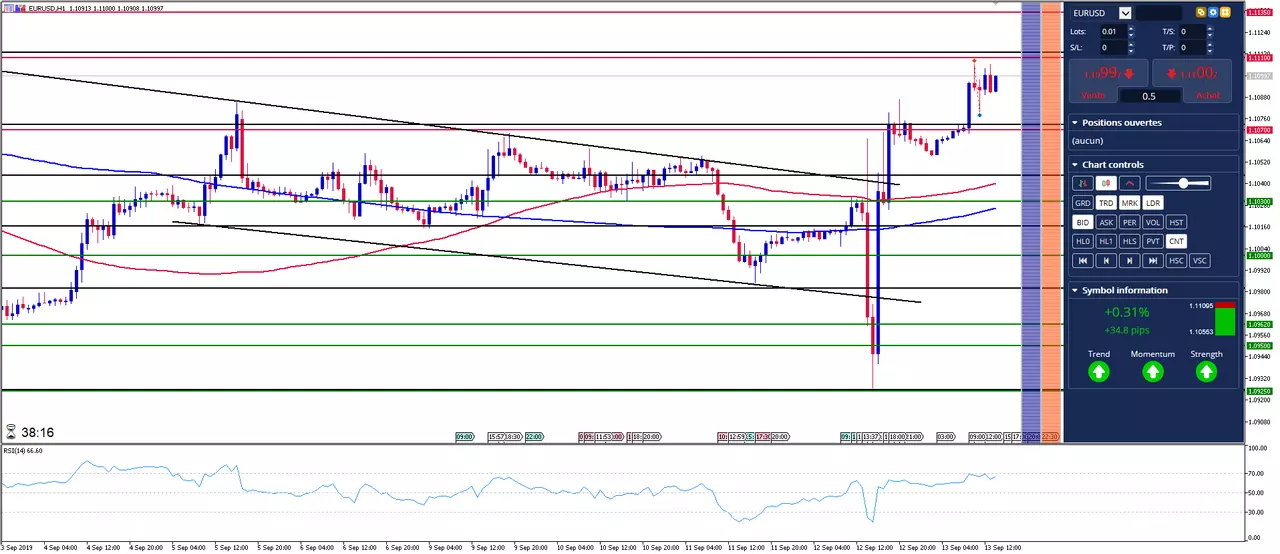
Task: Click the T/S input field
Action: [x=1192, y=31]
